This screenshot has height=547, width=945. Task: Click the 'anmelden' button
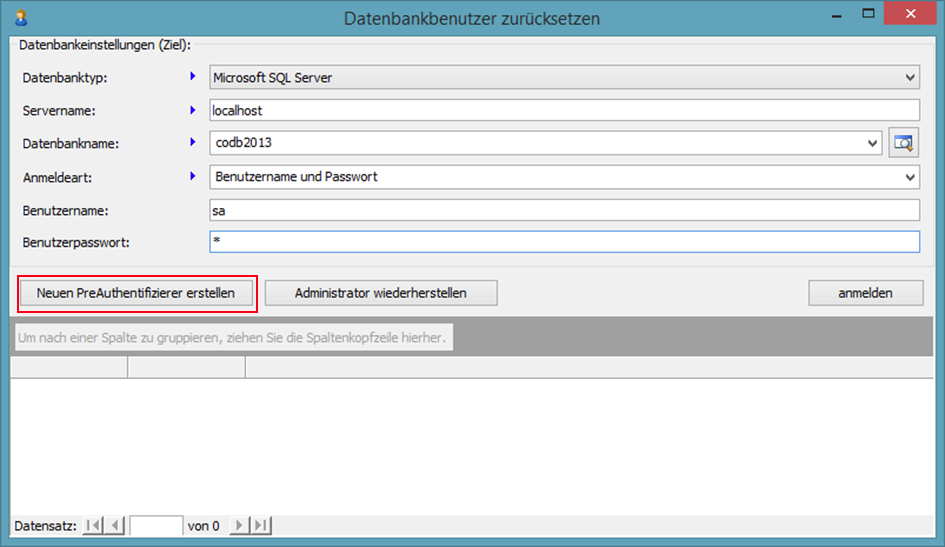pos(865,293)
